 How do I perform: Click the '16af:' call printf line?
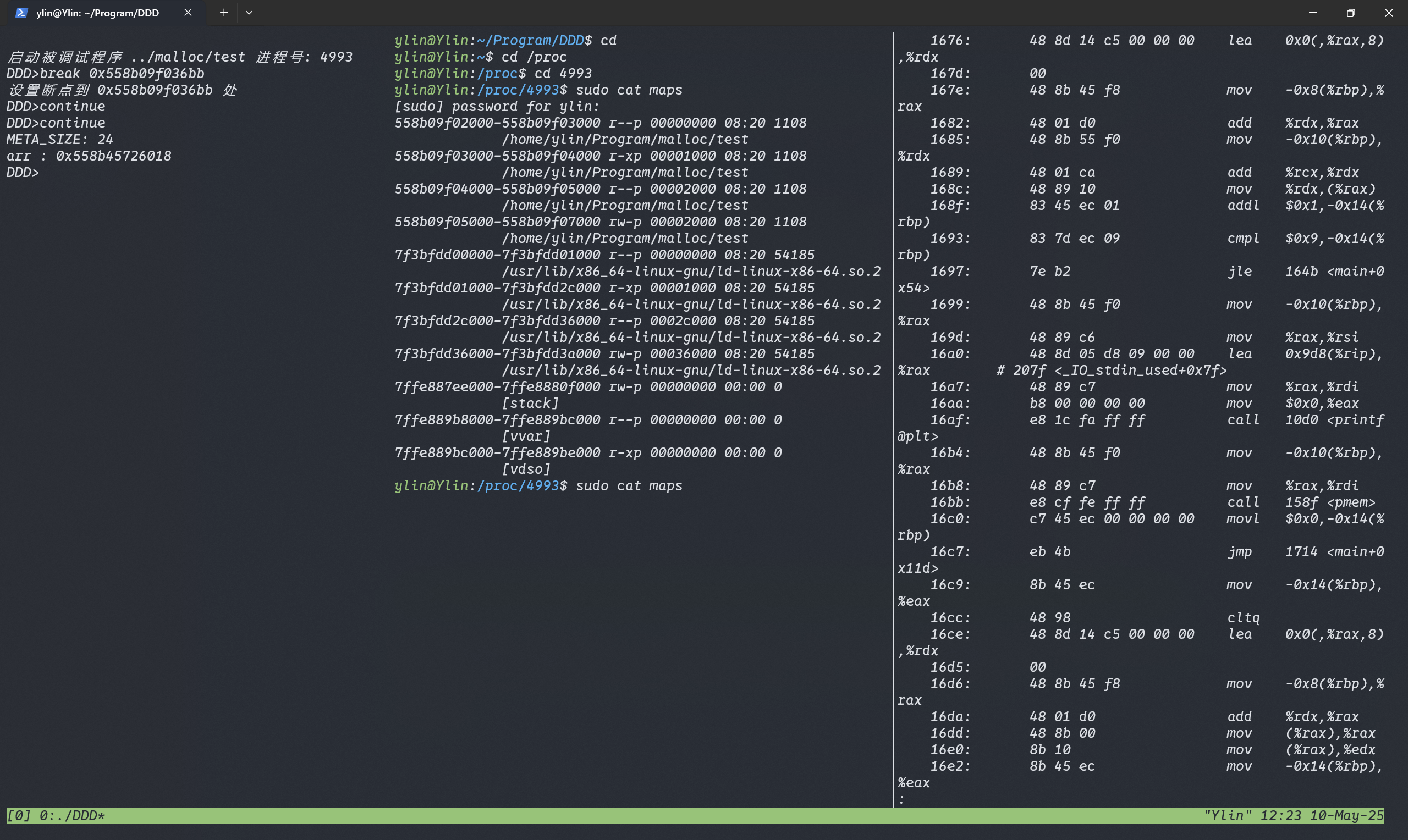tap(1157, 420)
